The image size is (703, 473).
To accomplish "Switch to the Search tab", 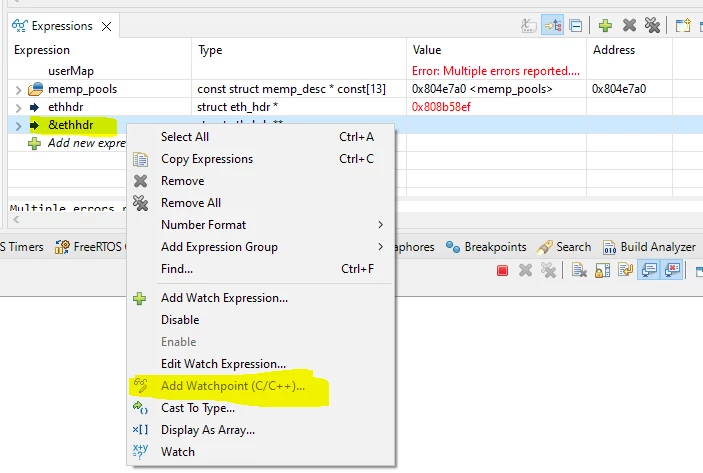I will [564, 247].
